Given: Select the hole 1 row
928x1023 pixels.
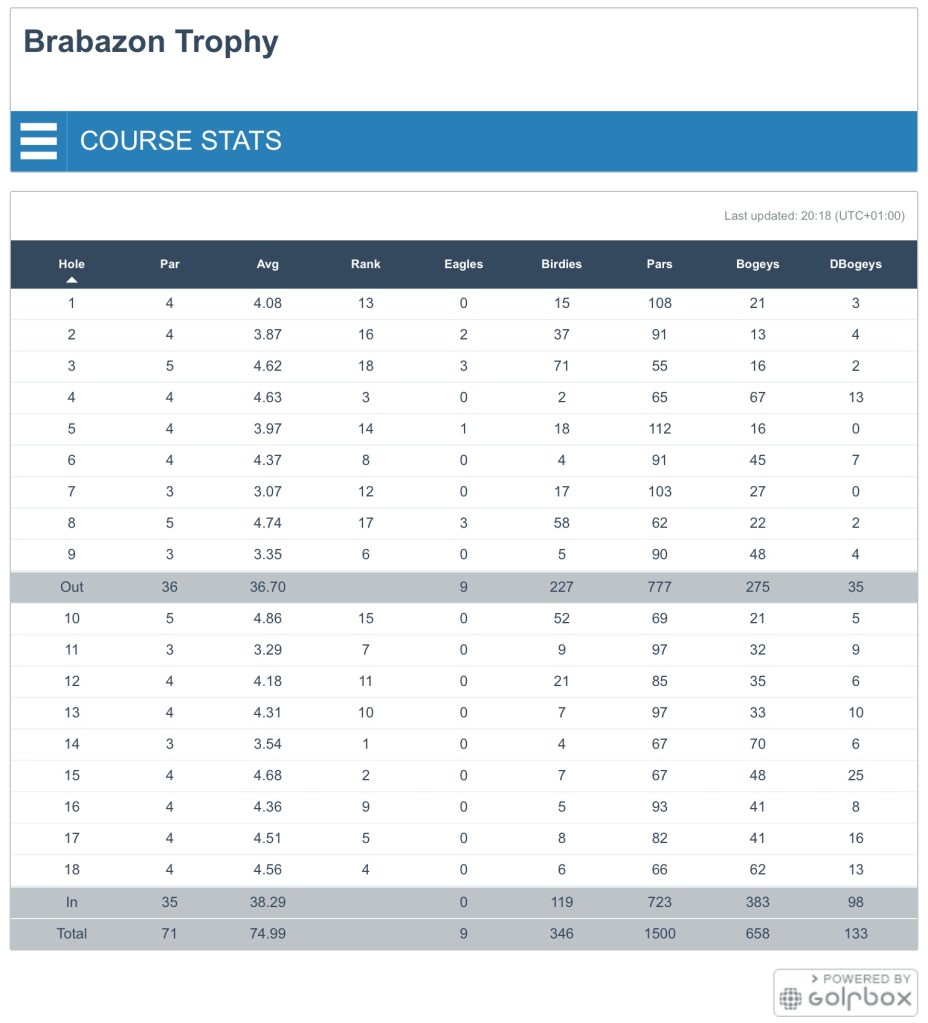Looking at the screenshot, I should tap(464, 303).
